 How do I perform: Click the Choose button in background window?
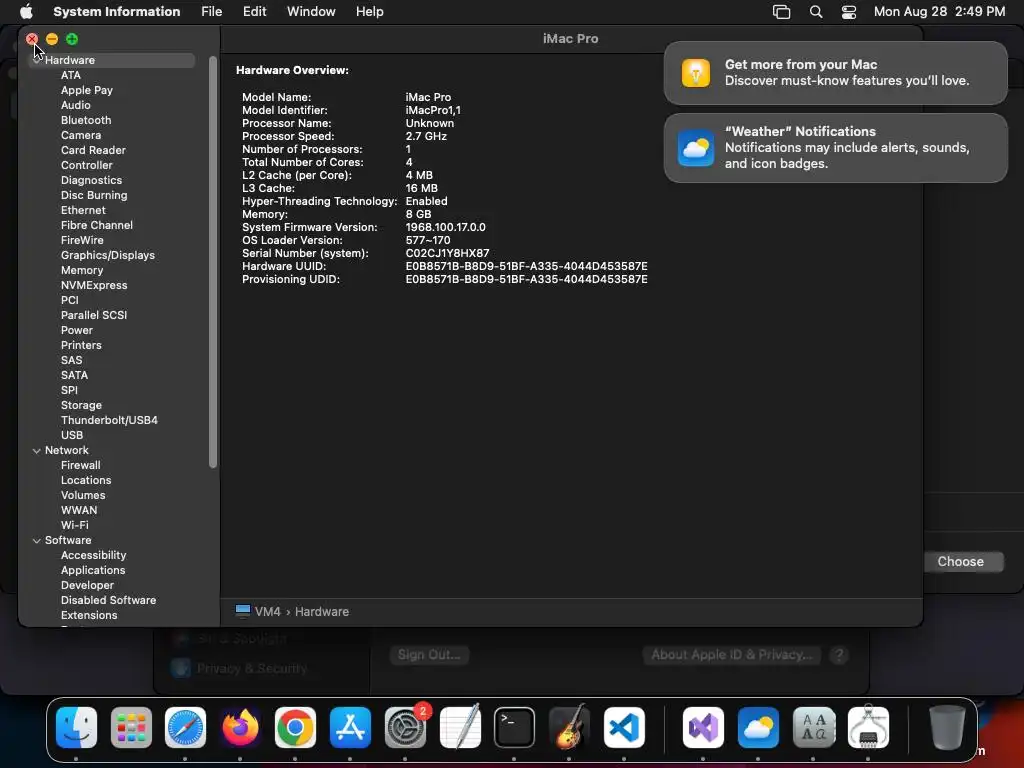coord(960,562)
